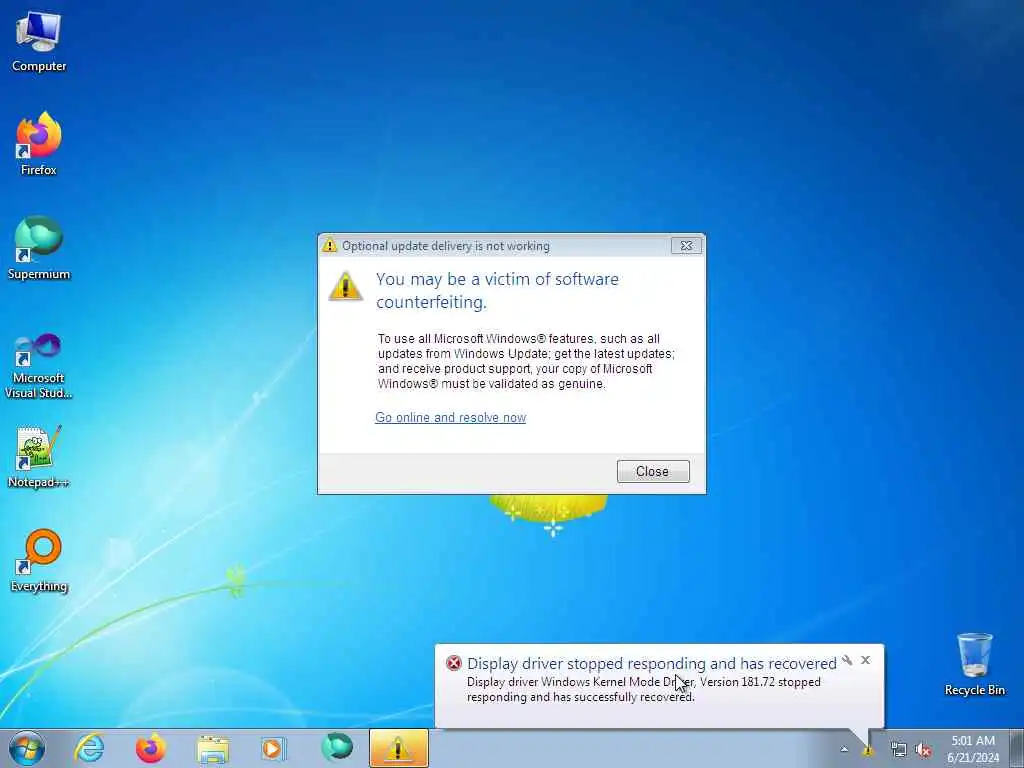Open the clock showing 5:01 AM
1024x768 pixels.
[973, 749]
